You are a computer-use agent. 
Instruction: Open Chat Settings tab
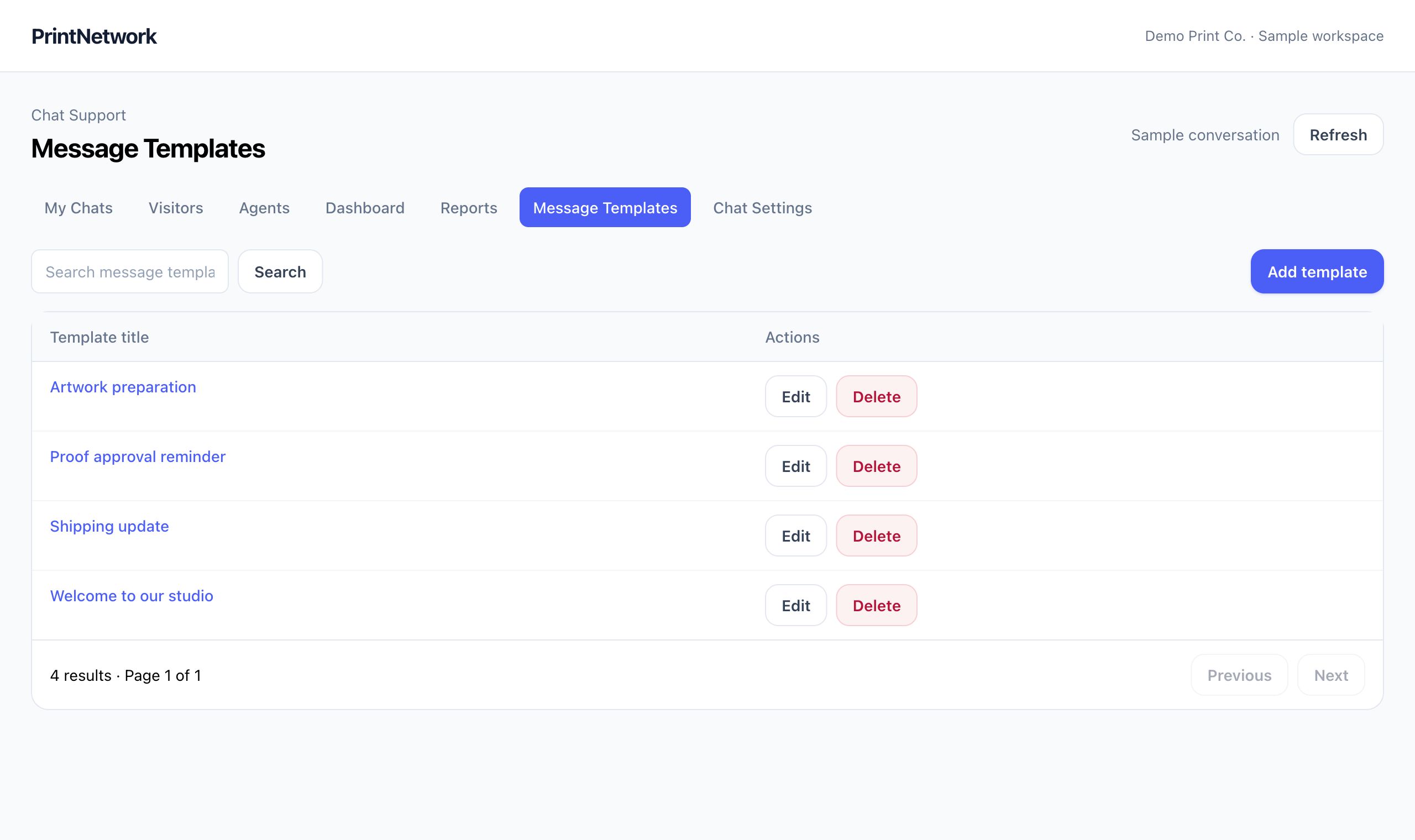762,208
